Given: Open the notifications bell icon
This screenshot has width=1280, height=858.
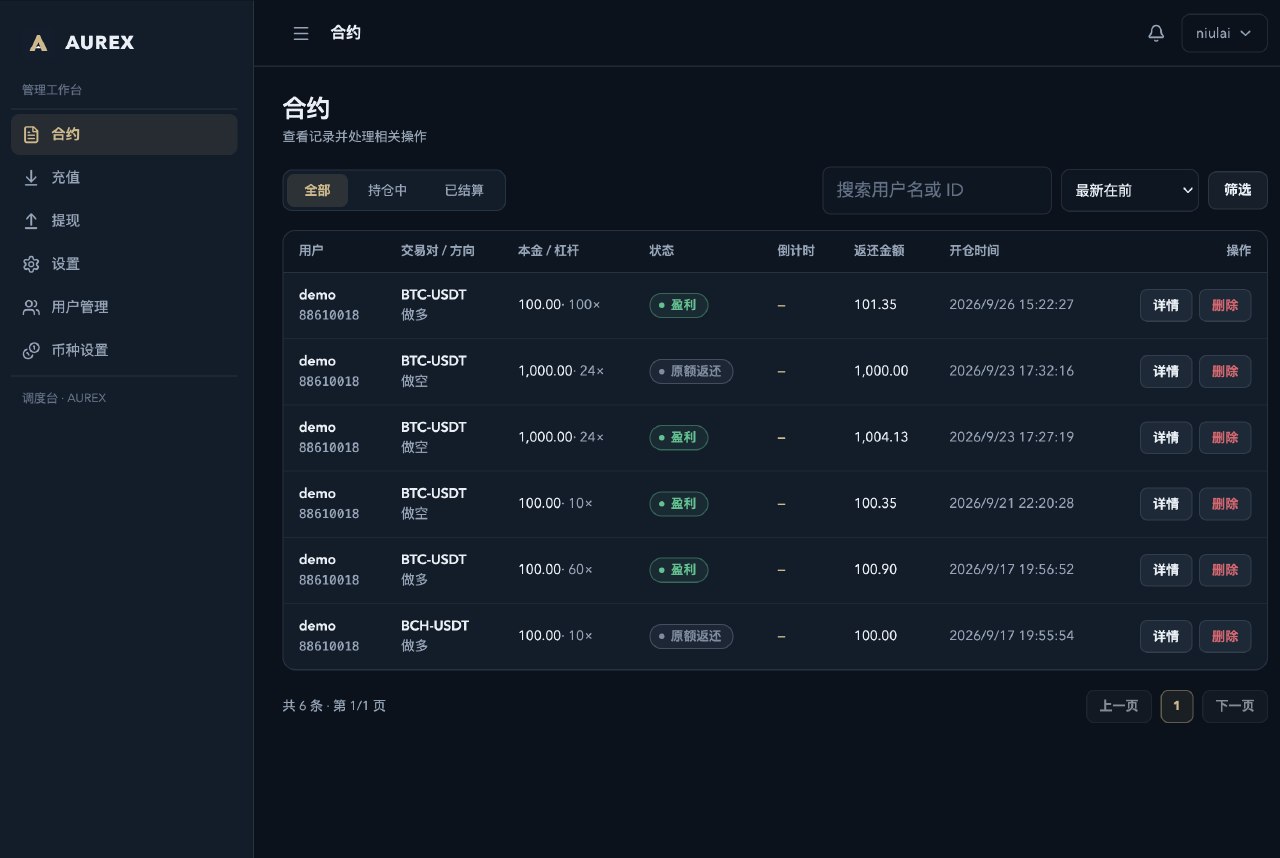Looking at the screenshot, I should tap(1156, 33).
